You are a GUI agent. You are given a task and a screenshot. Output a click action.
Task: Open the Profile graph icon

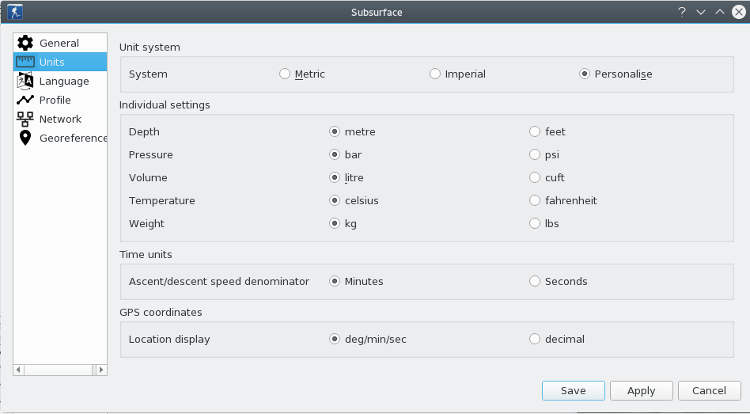pos(25,100)
